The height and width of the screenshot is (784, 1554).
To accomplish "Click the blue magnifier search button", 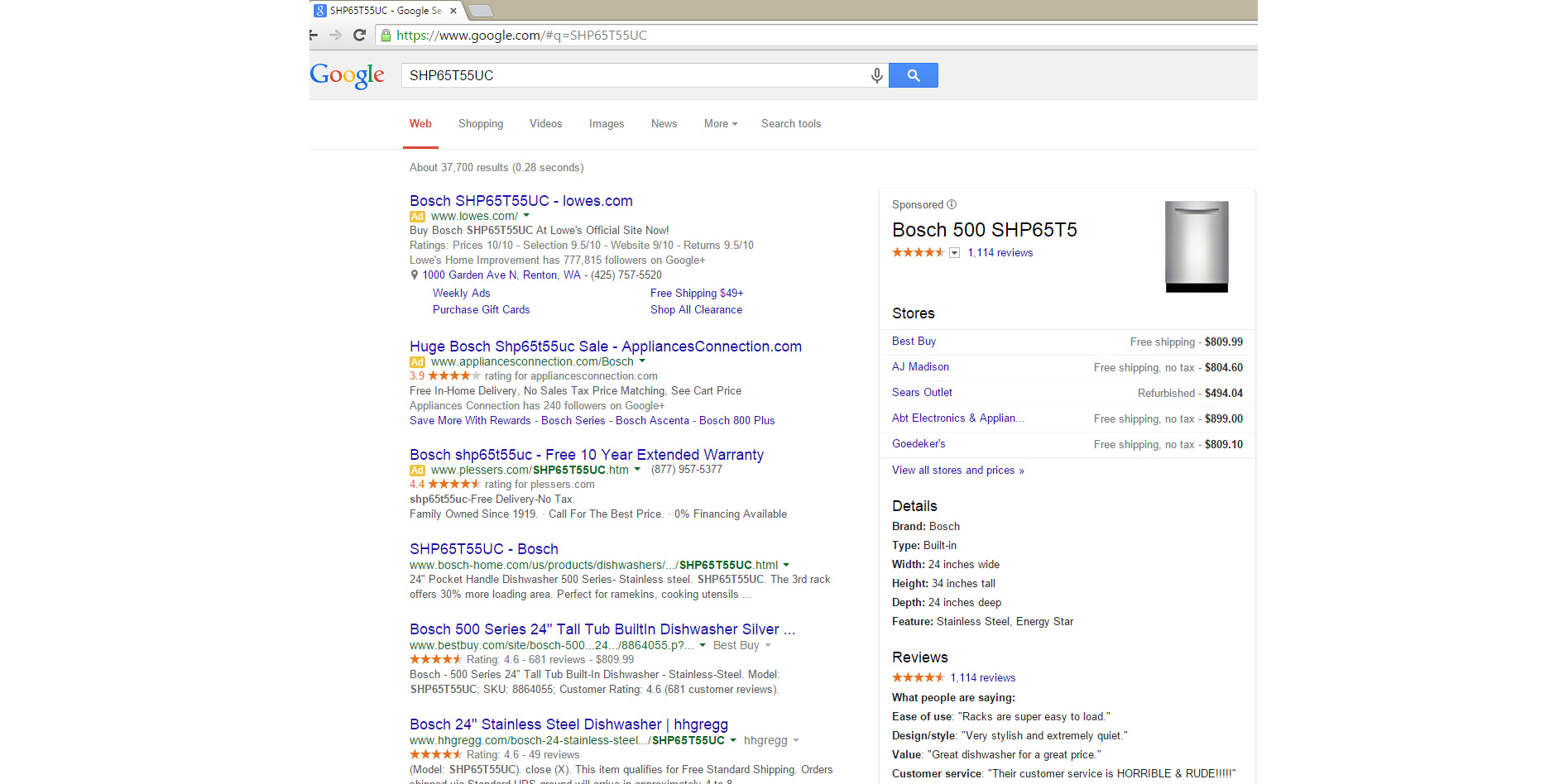I will pyautogui.click(x=914, y=75).
